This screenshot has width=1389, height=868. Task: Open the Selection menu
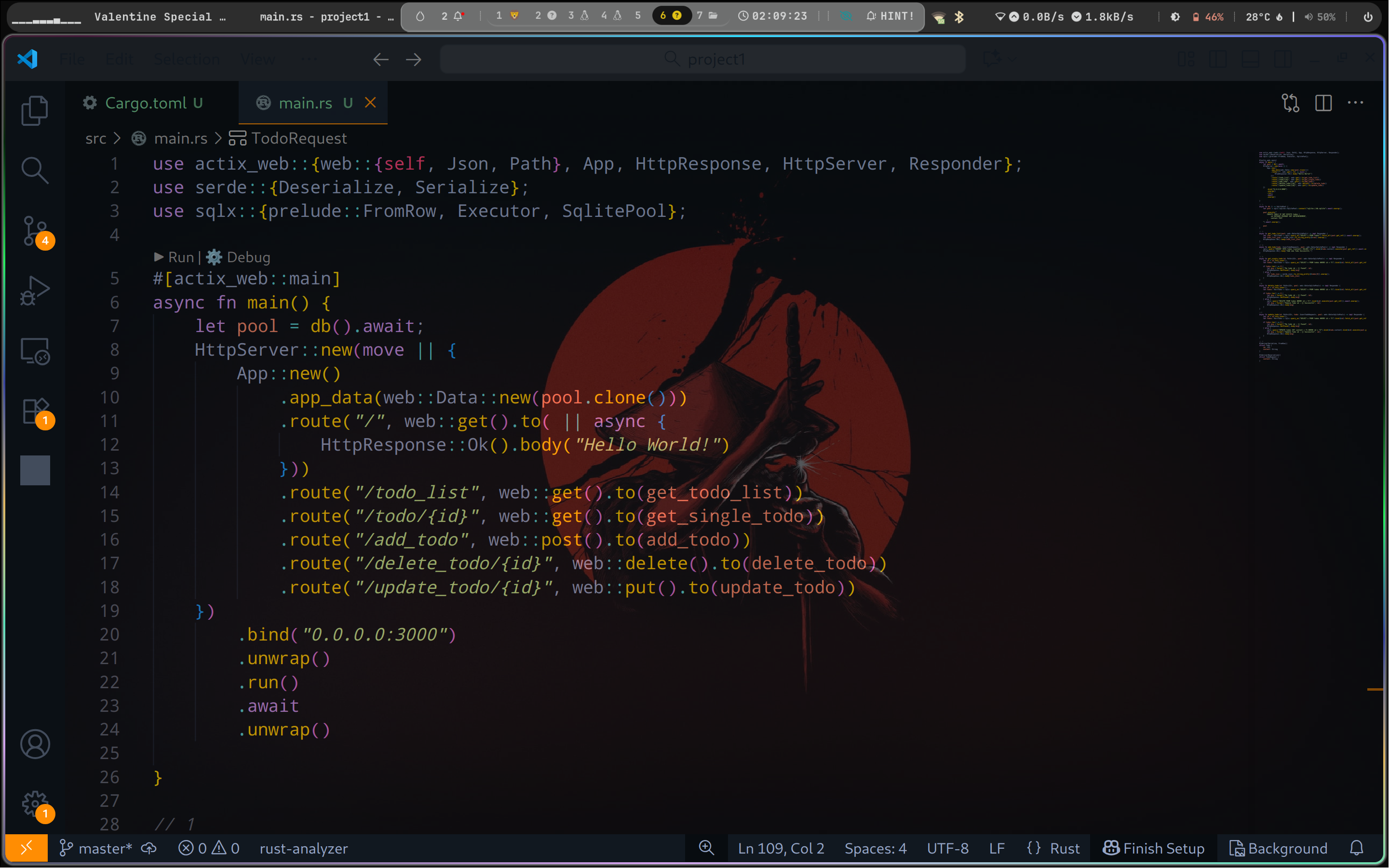pyautogui.click(x=187, y=59)
